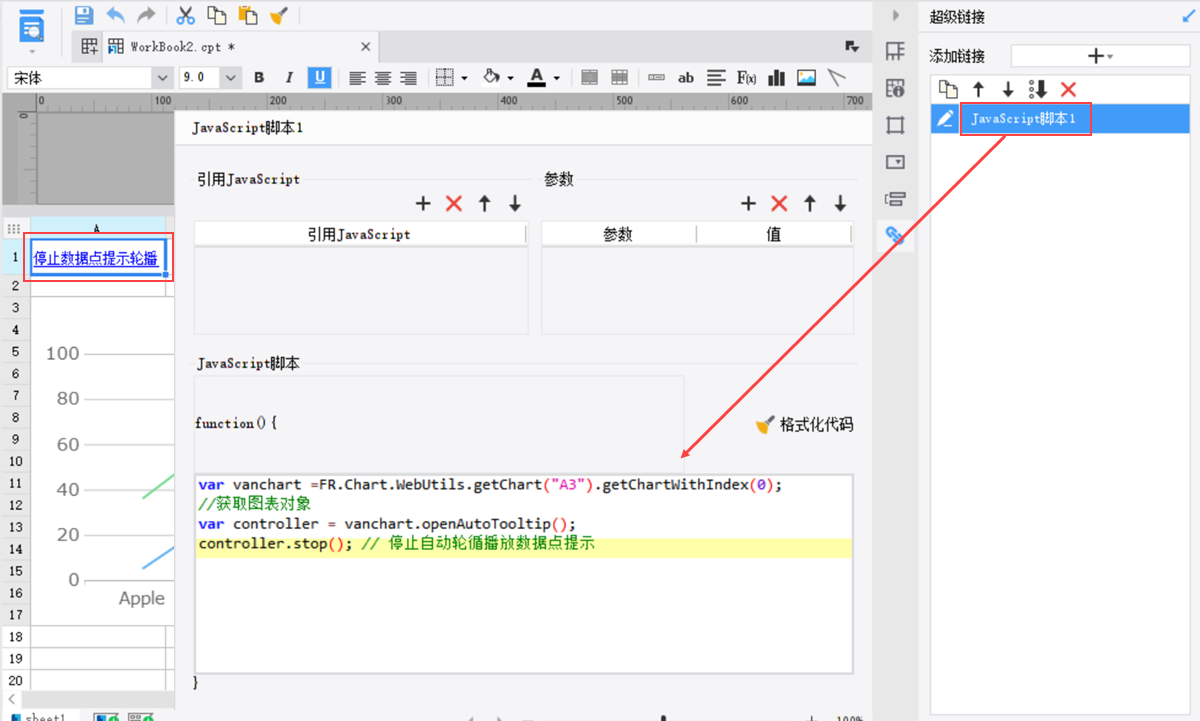Cut selection with the scissors icon
This screenshot has height=721, width=1200.
pos(185,15)
